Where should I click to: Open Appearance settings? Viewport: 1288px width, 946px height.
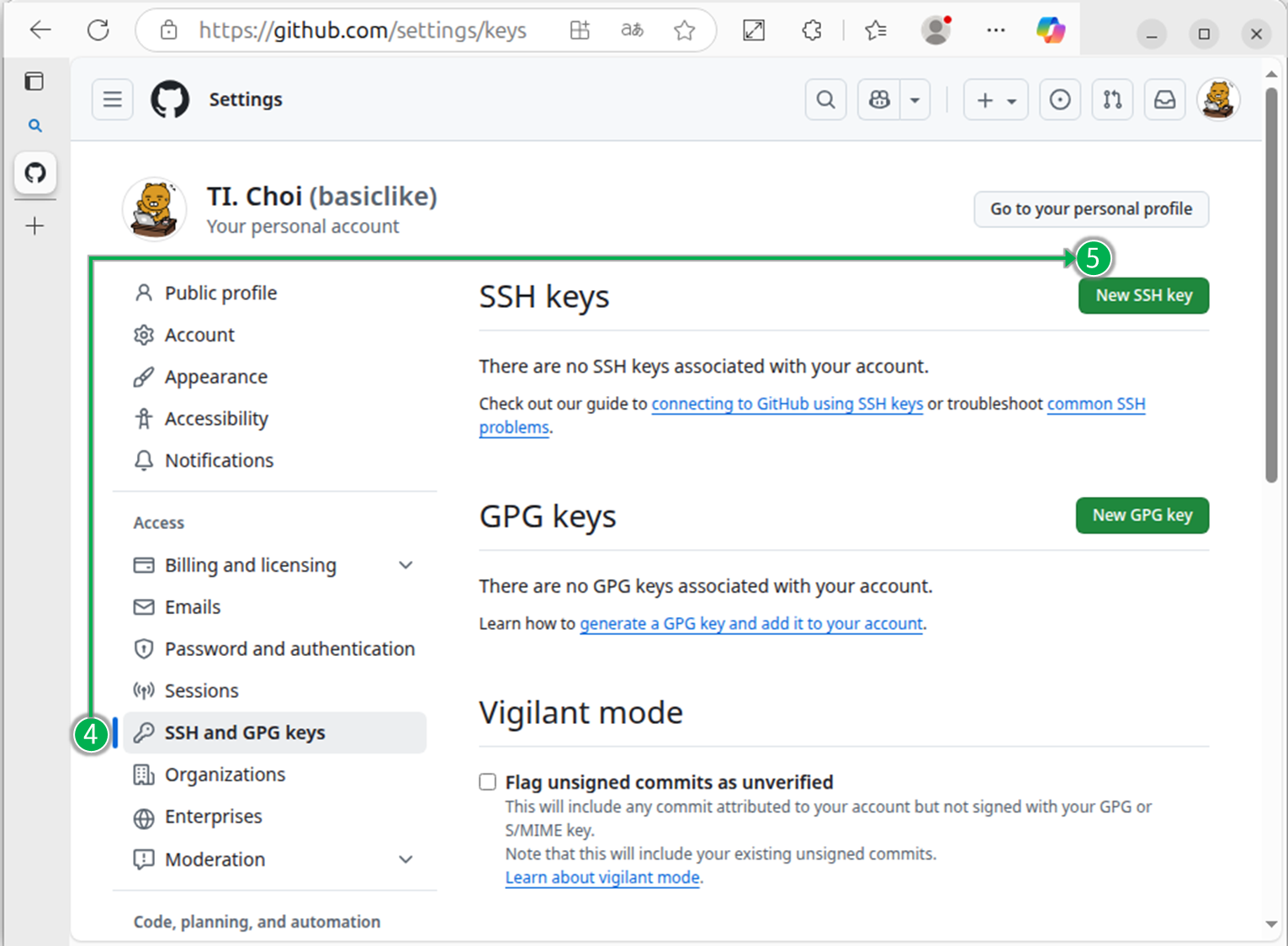[x=274, y=377]
